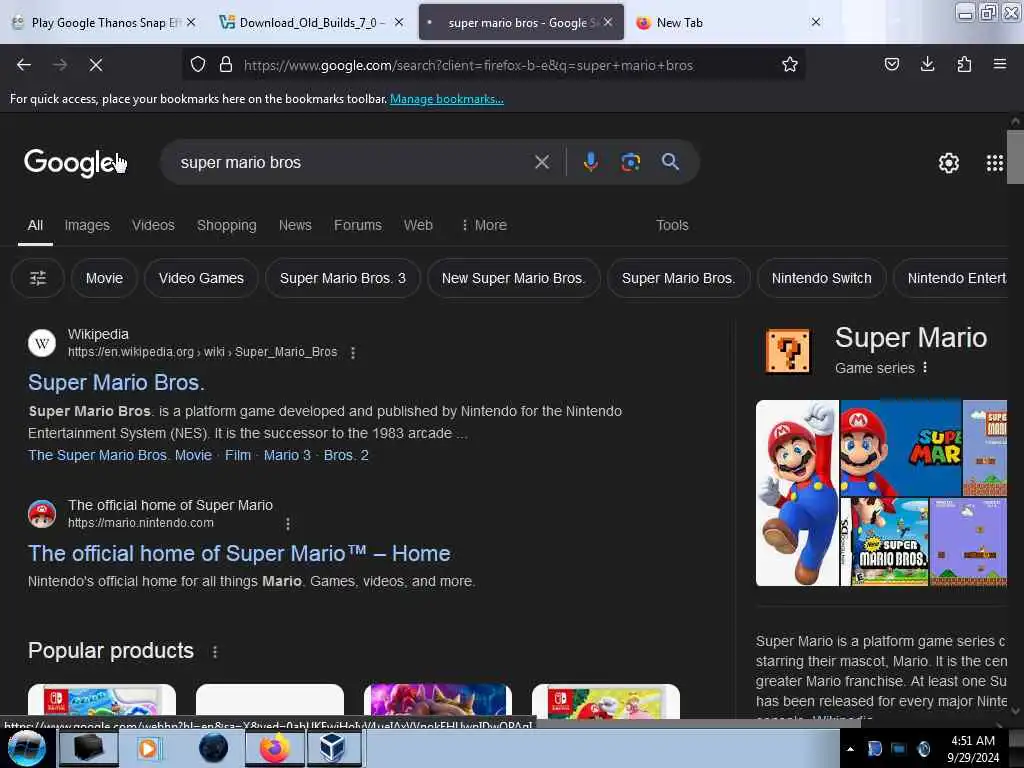Switch to Forums results

[x=358, y=225]
